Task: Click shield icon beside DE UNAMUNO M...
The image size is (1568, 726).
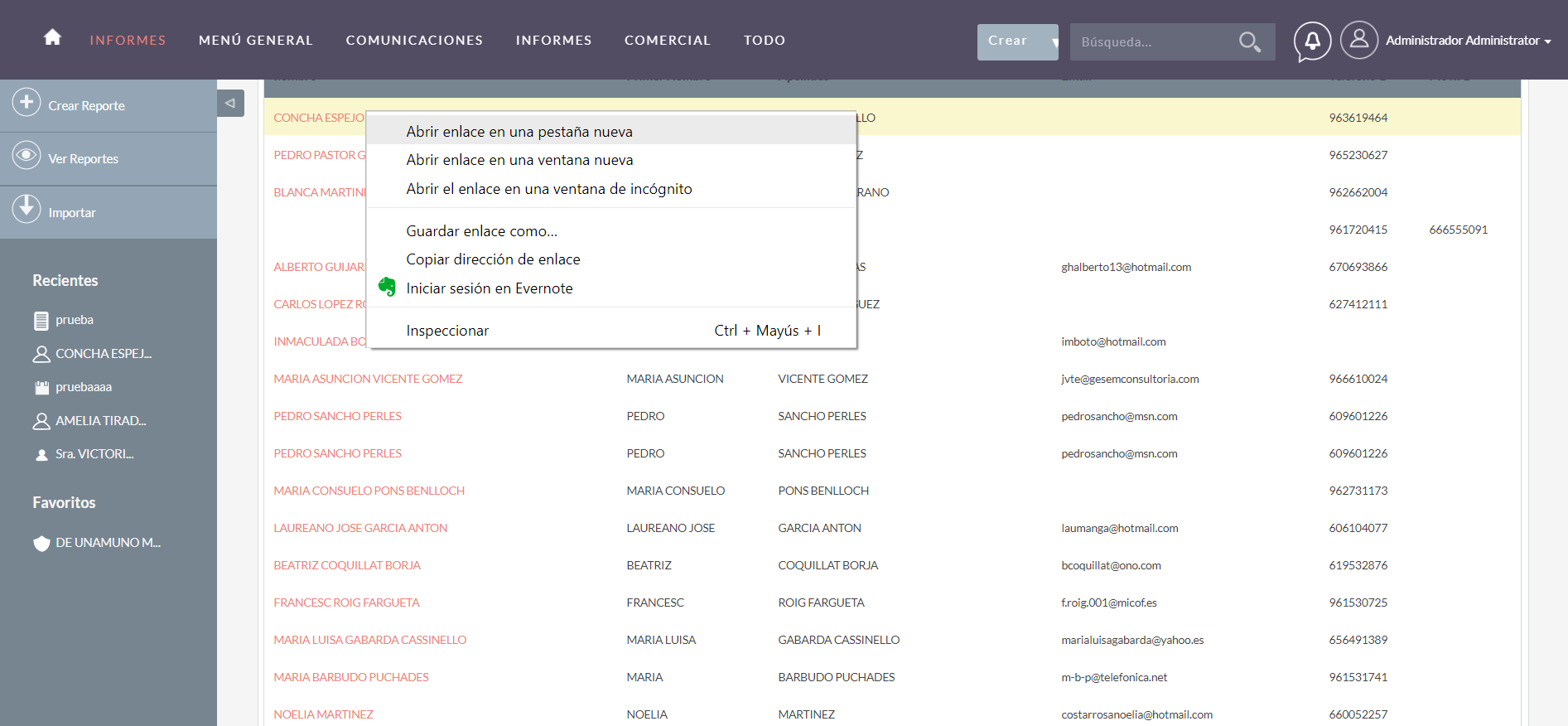Action: [41, 544]
